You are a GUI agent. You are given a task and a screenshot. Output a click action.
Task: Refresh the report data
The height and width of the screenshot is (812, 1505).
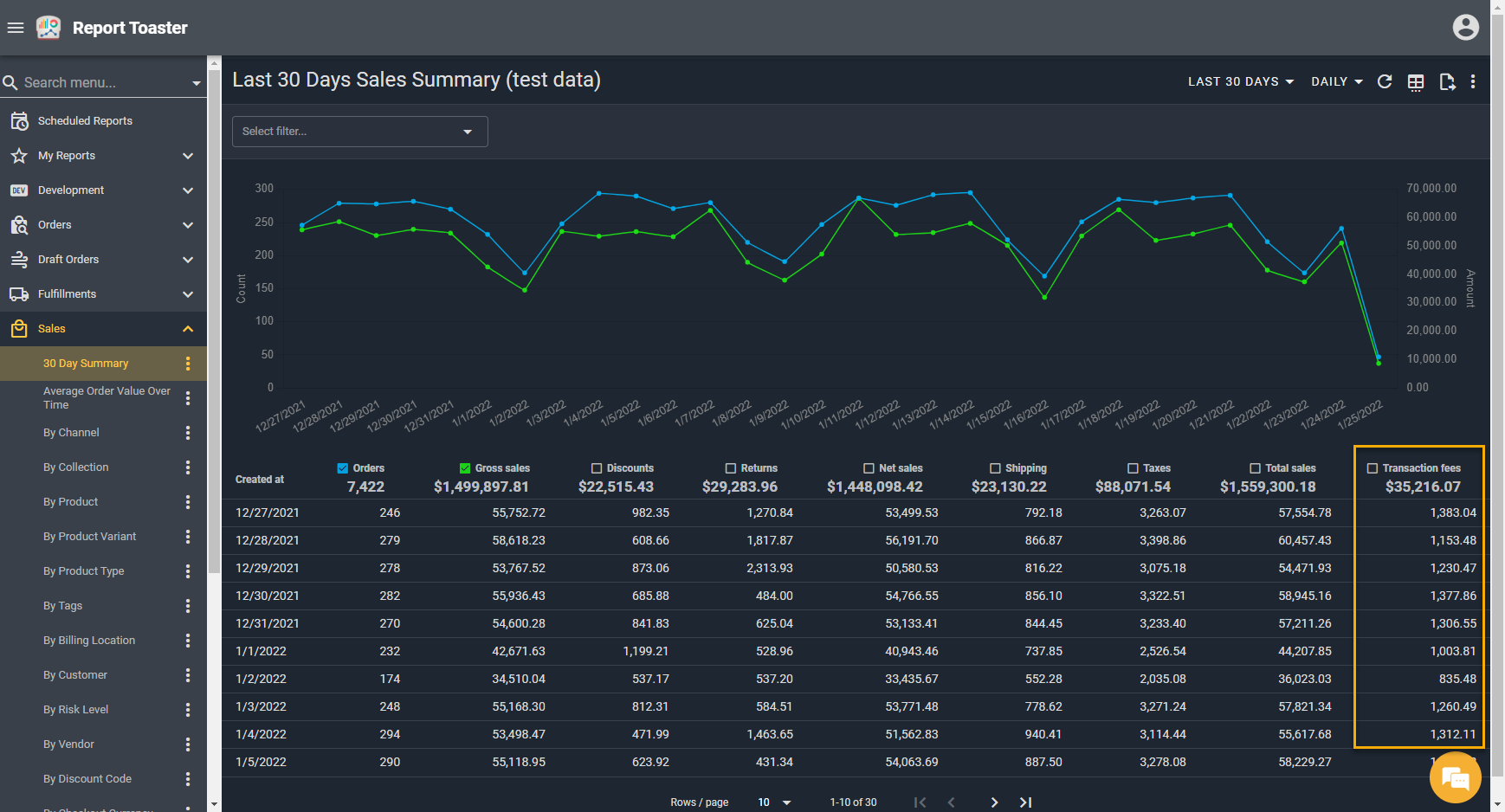(x=1385, y=81)
